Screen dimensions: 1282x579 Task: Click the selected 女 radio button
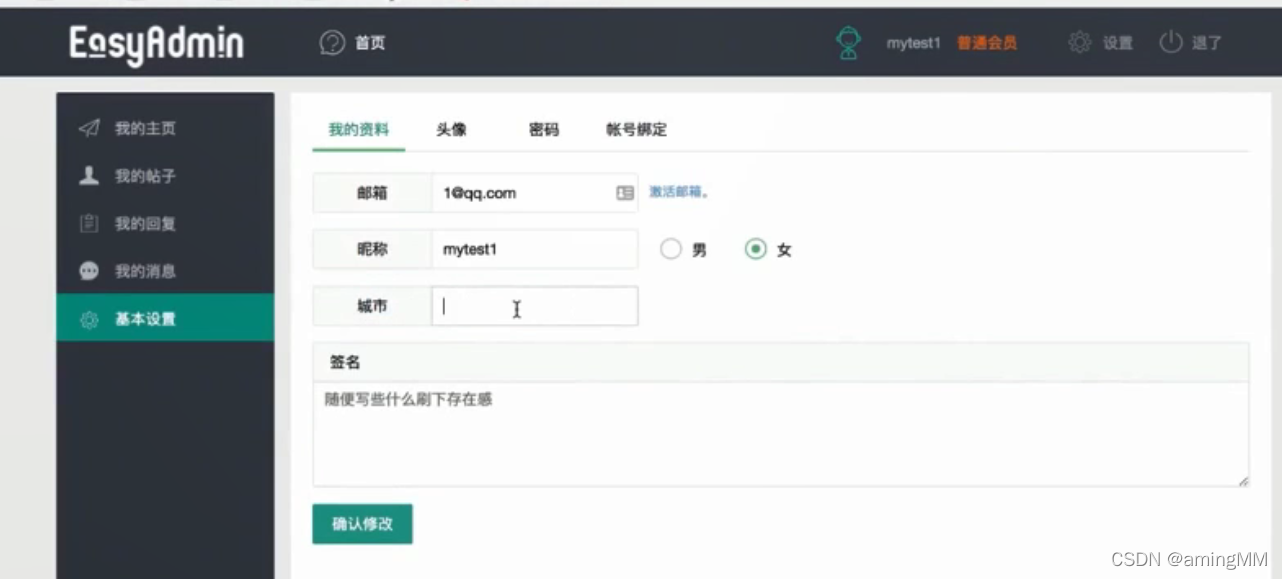[x=757, y=249]
